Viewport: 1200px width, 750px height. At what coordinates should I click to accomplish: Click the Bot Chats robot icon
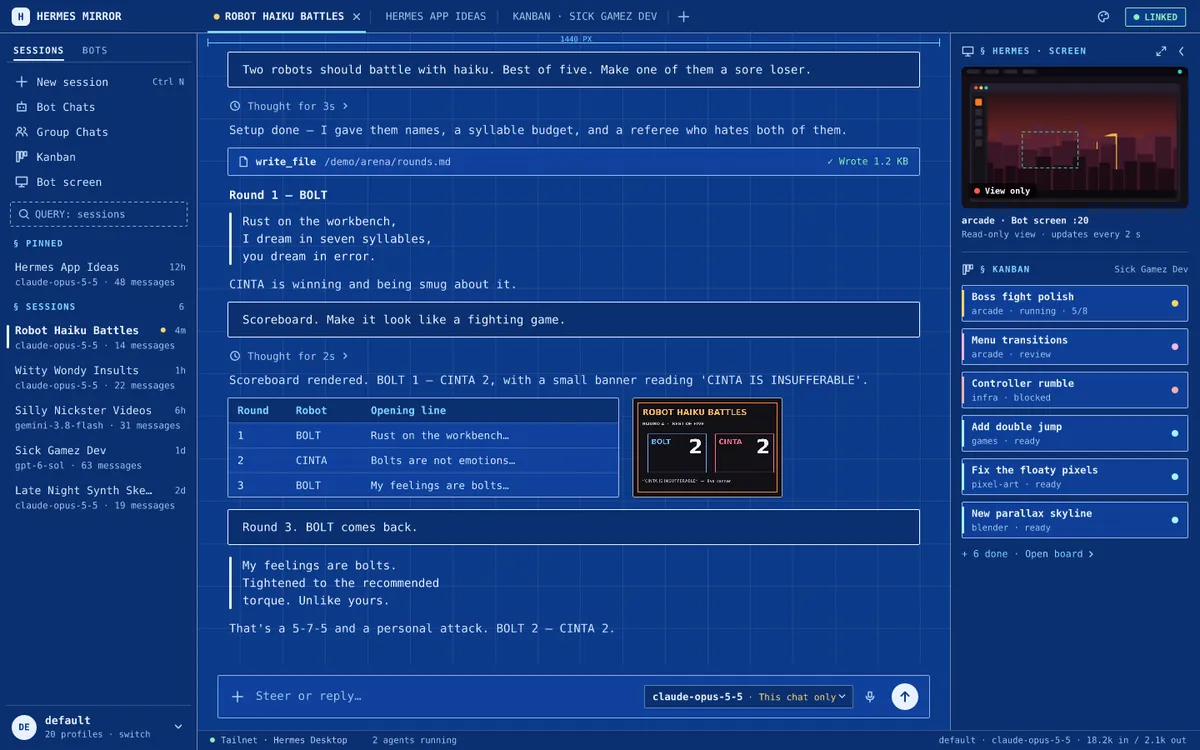click(x=22, y=107)
